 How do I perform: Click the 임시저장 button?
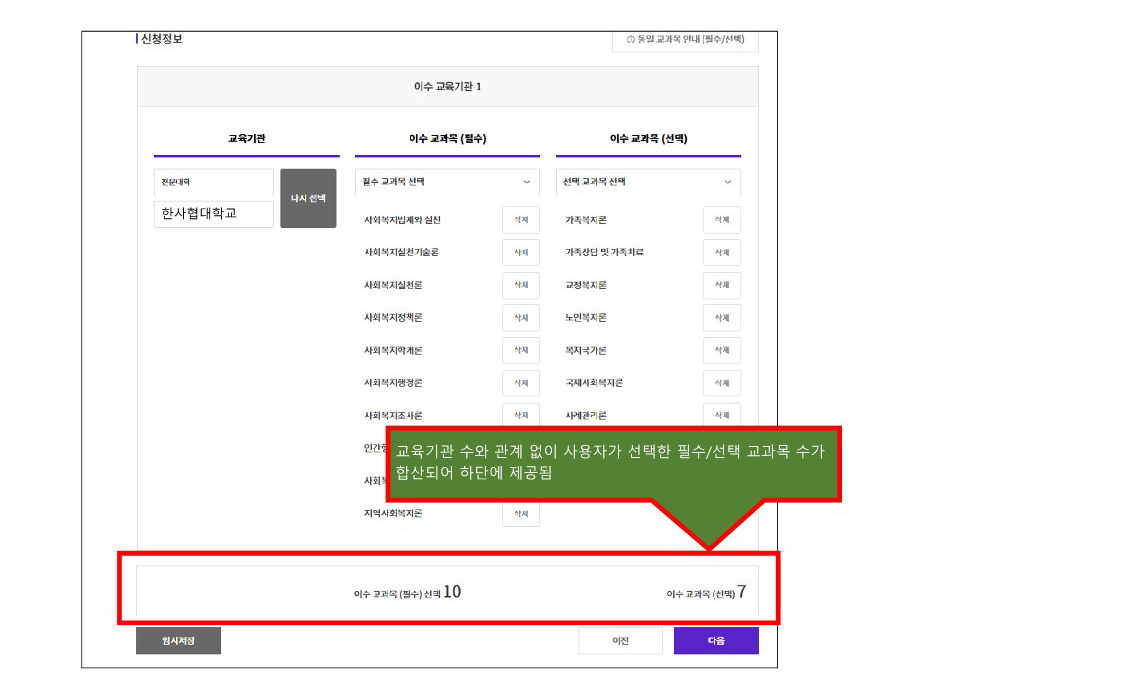point(178,641)
